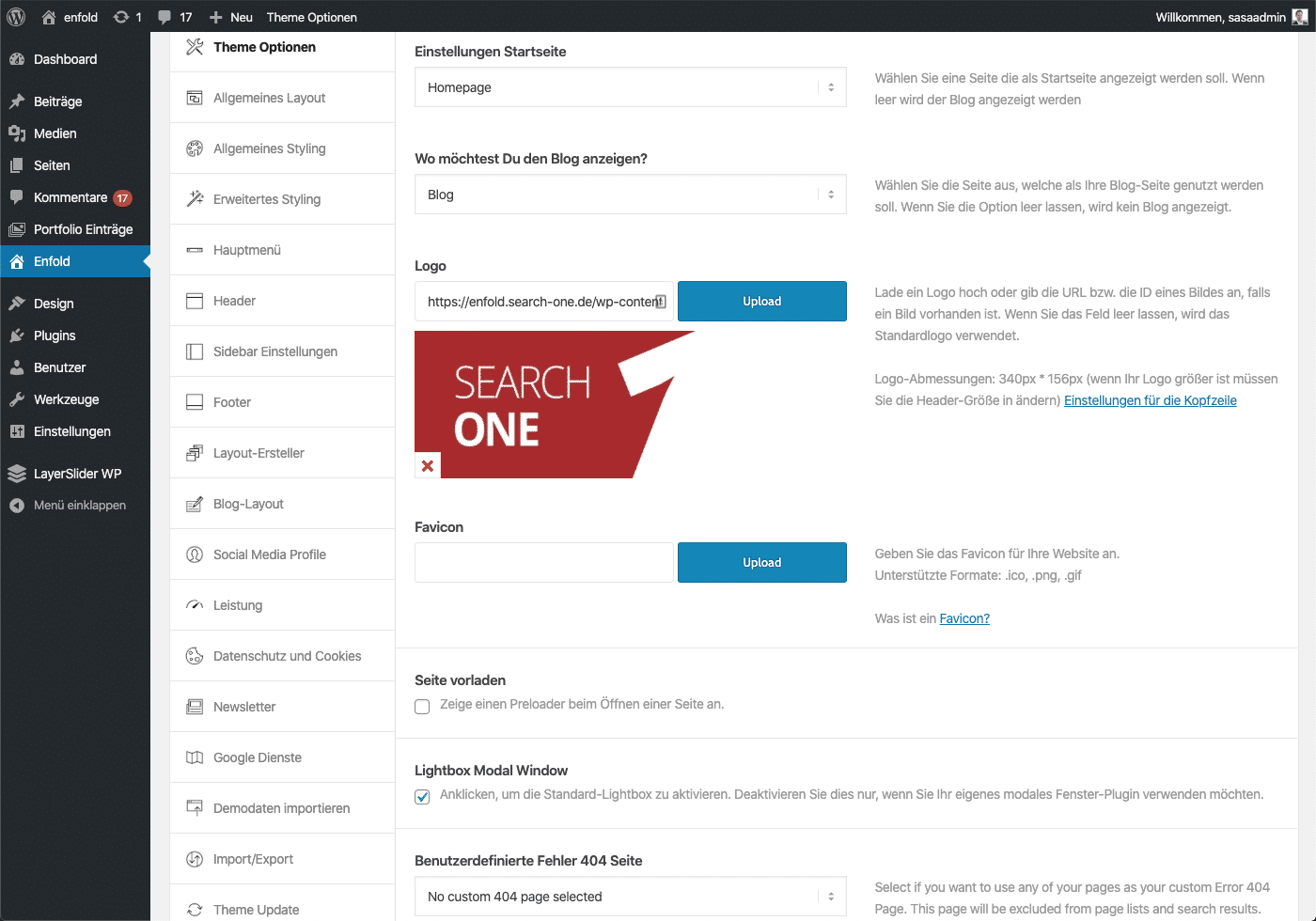The image size is (1316, 921).
Task: Click into the Logo URL field
Action: [x=544, y=302]
